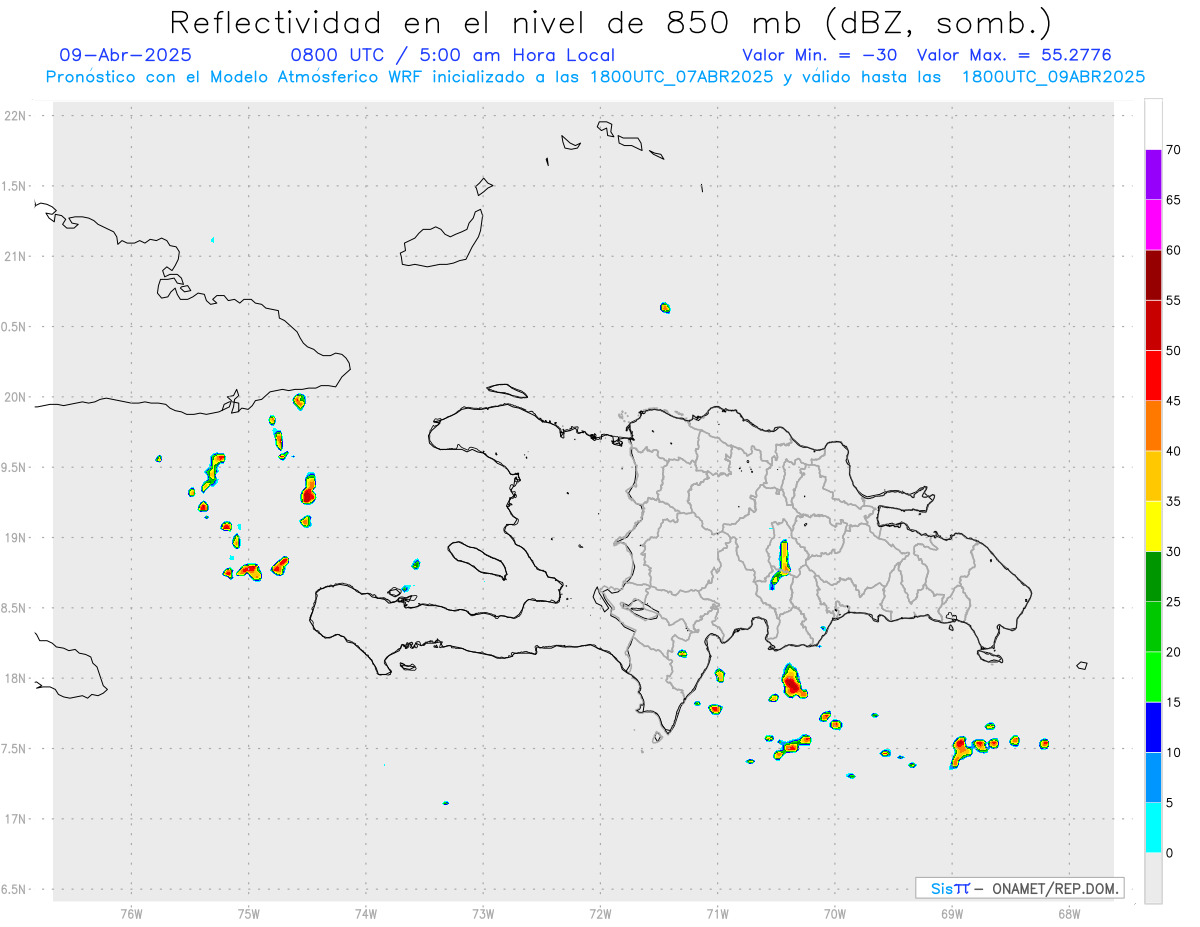Click the '70W' longitude label
This screenshot has height=927, width=1200.
click(835, 913)
